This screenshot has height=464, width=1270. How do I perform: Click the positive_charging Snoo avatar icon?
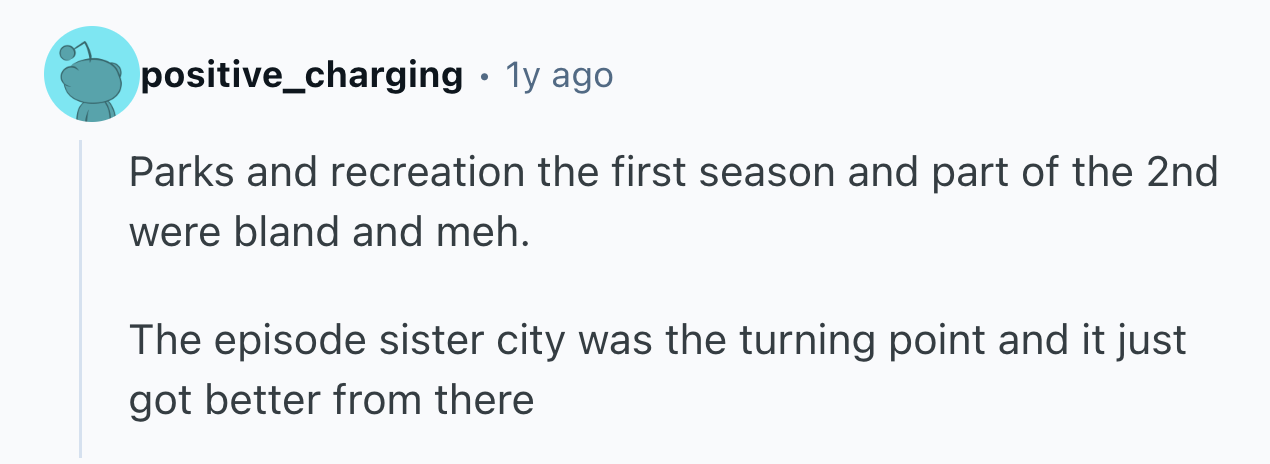91,75
